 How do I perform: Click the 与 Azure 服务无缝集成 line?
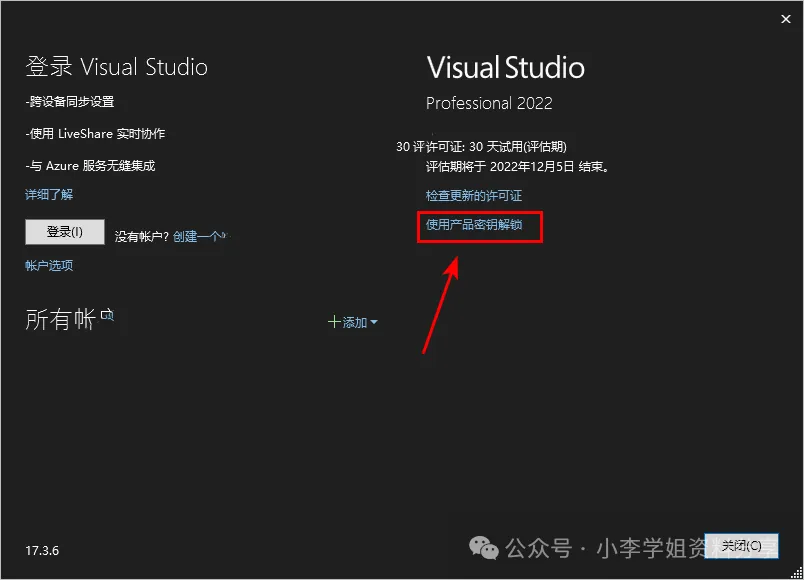coord(90,166)
